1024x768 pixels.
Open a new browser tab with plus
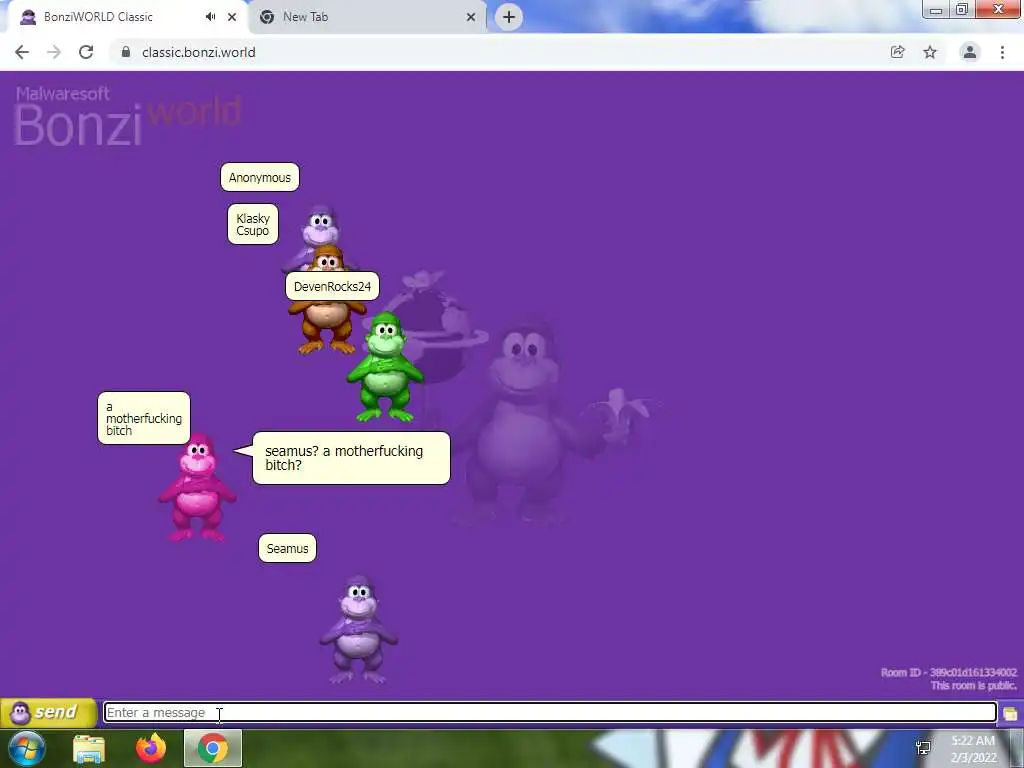coord(509,17)
